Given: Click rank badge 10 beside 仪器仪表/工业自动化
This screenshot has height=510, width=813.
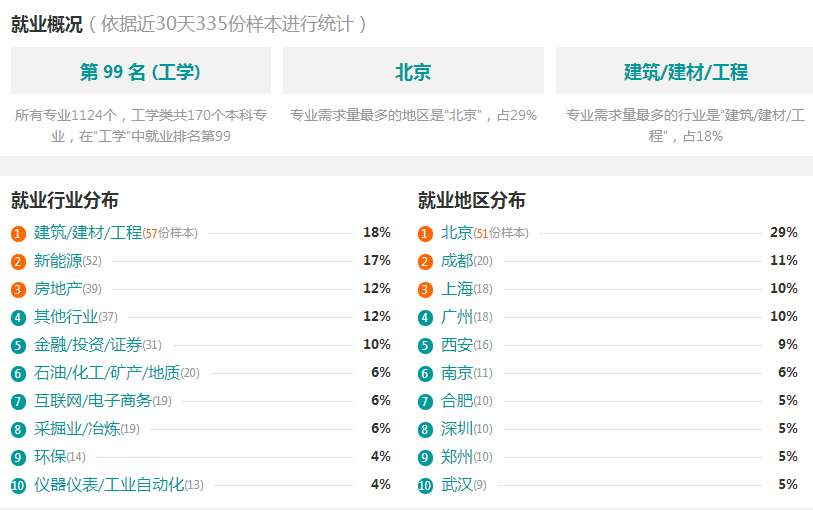Looking at the screenshot, I should (18, 486).
